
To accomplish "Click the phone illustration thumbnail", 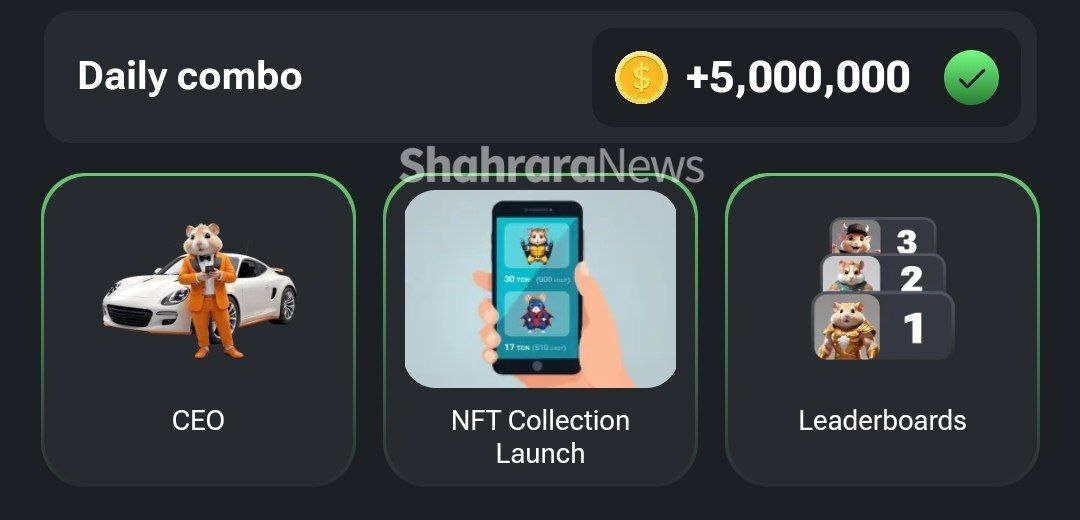I will pos(541,289).
